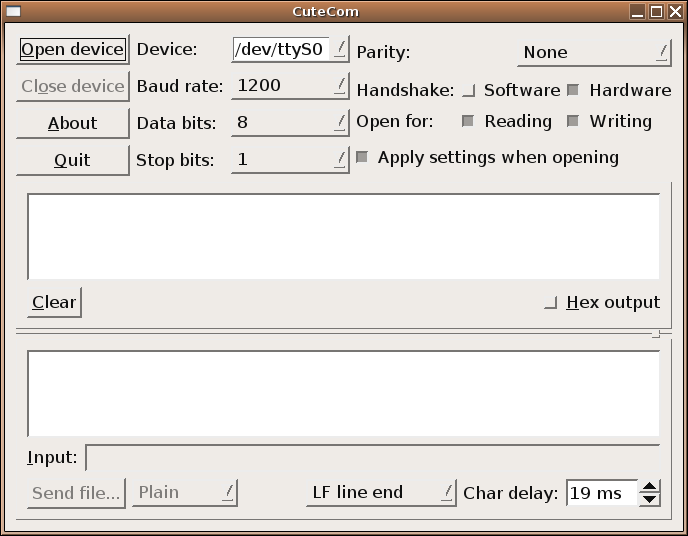
Task: Click the Input text field
Action: (373, 457)
